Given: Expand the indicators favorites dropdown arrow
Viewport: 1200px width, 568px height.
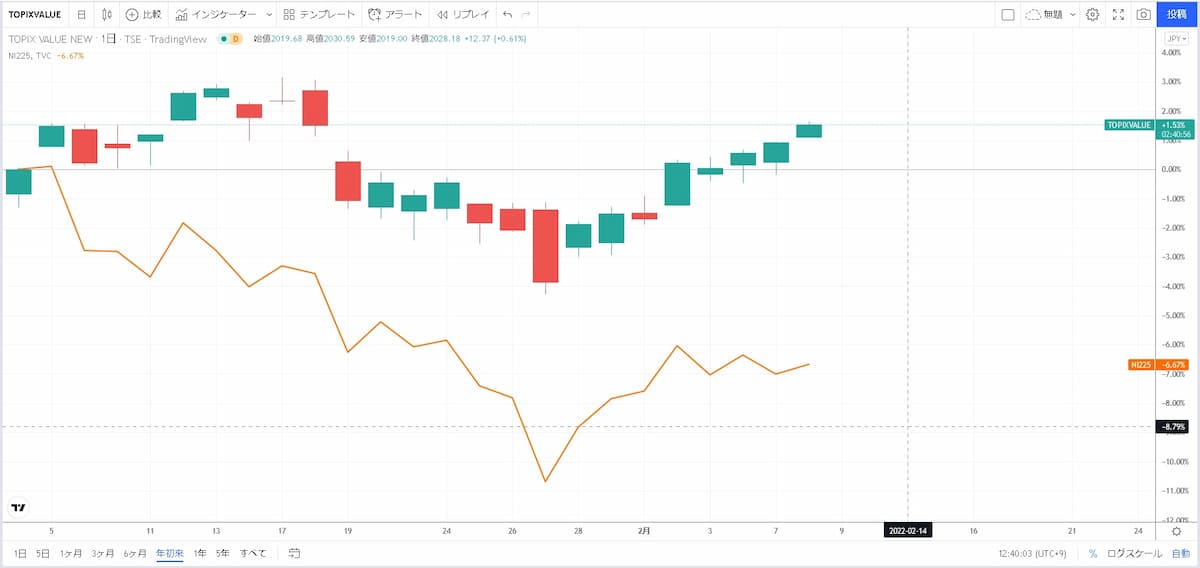Looking at the screenshot, I should [x=269, y=15].
